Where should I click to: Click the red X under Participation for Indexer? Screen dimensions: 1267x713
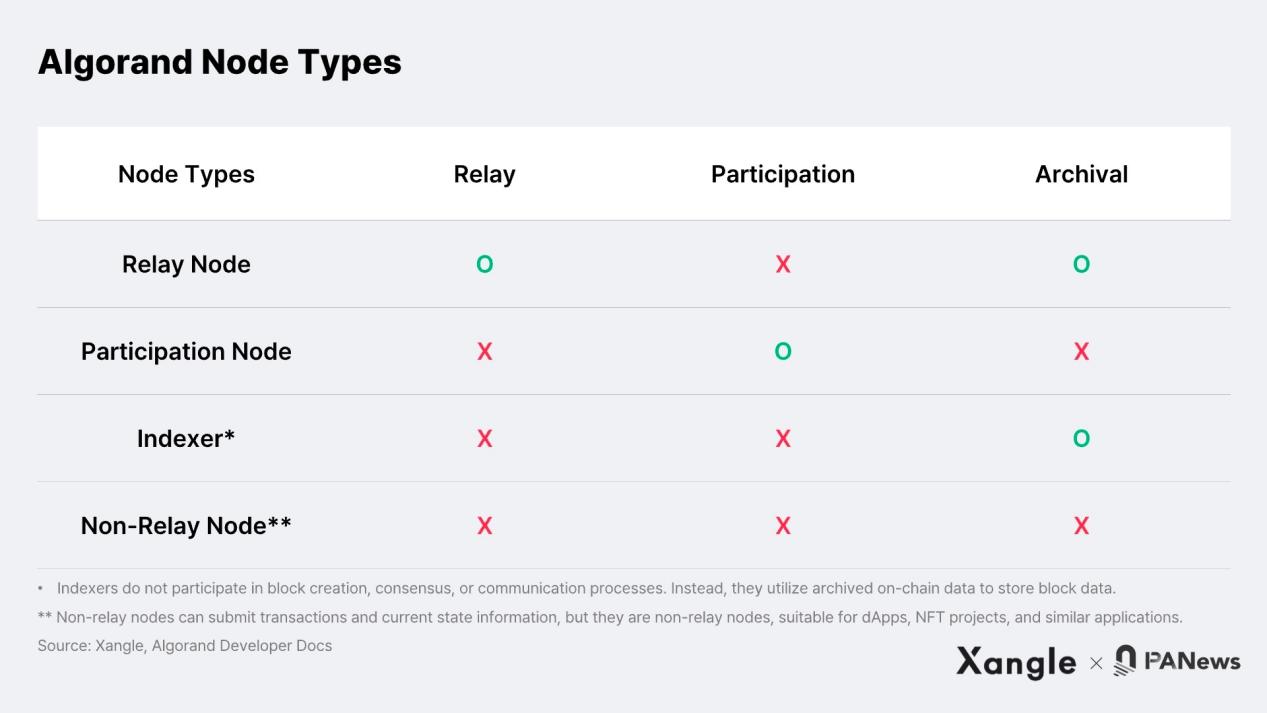(x=783, y=438)
